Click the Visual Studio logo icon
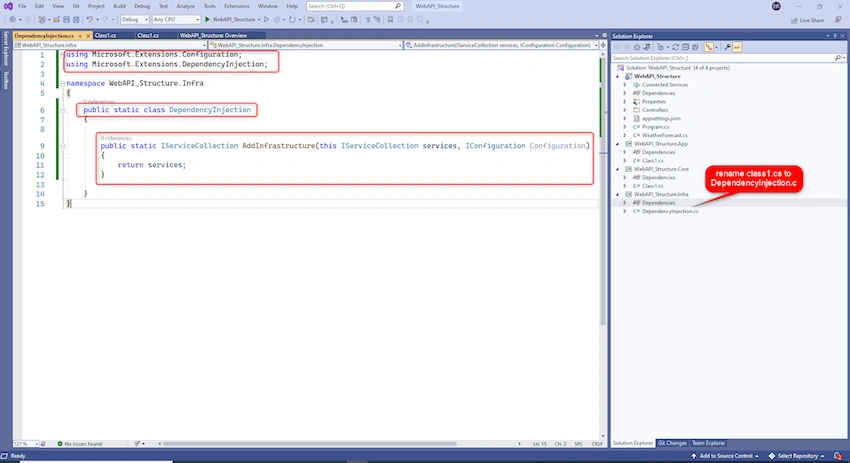Image resolution: width=850 pixels, height=463 pixels. point(8,6)
